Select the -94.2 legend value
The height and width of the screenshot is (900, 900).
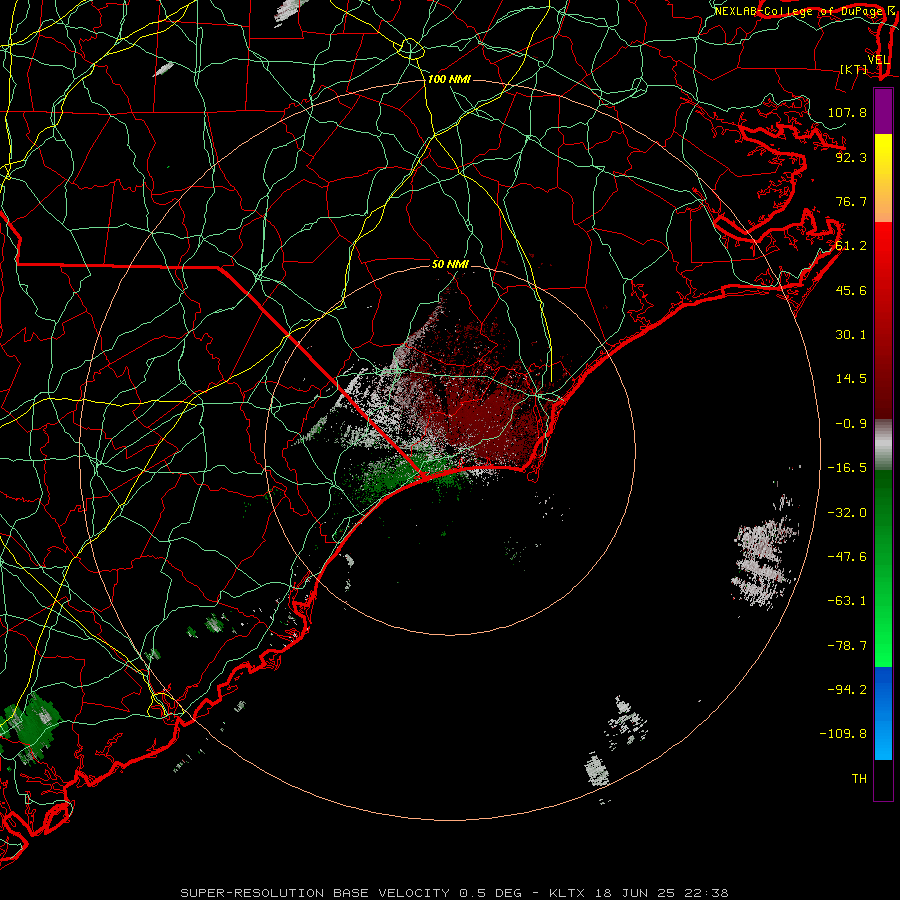[847, 689]
